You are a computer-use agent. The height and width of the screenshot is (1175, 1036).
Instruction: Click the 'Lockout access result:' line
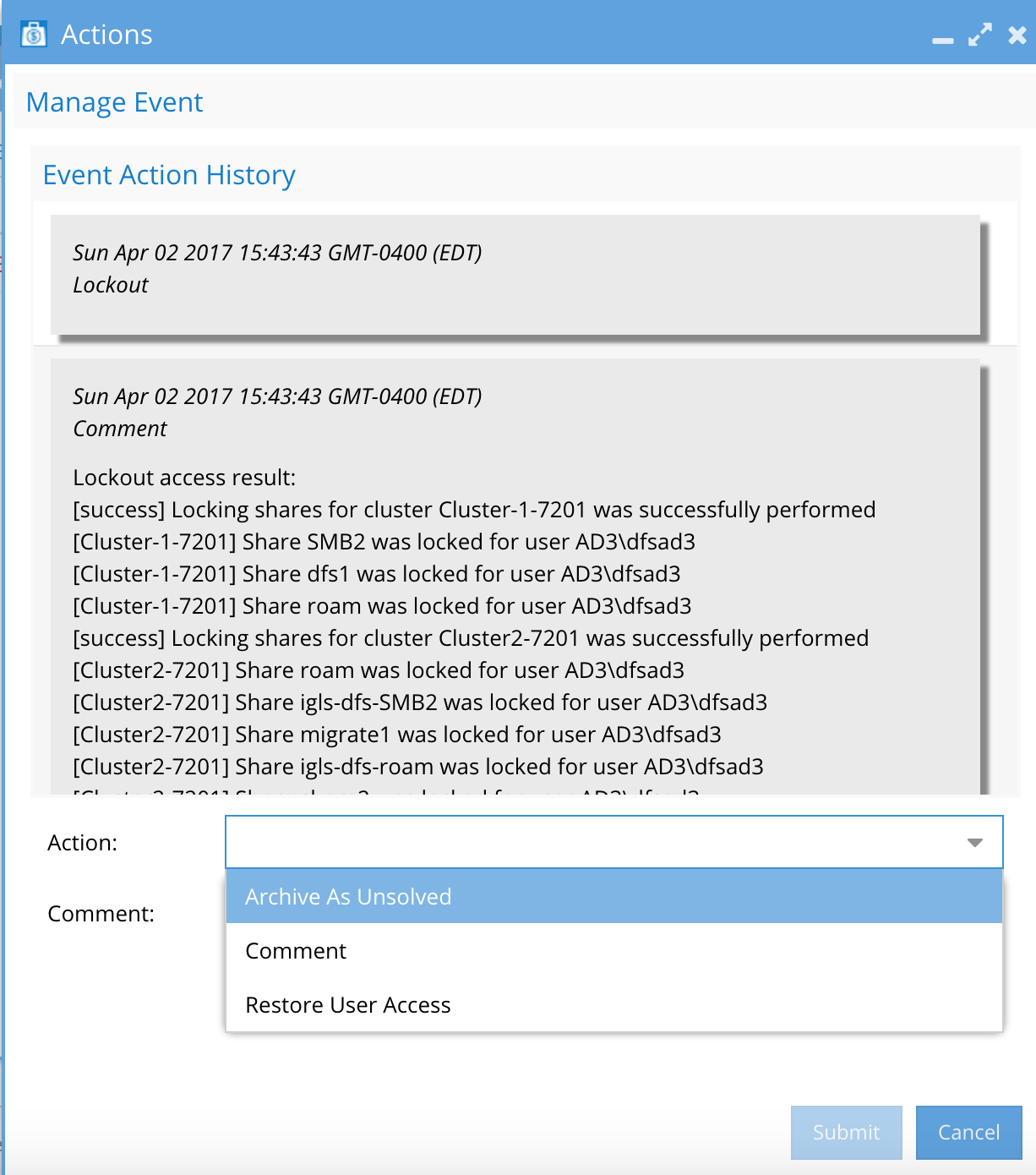184,478
